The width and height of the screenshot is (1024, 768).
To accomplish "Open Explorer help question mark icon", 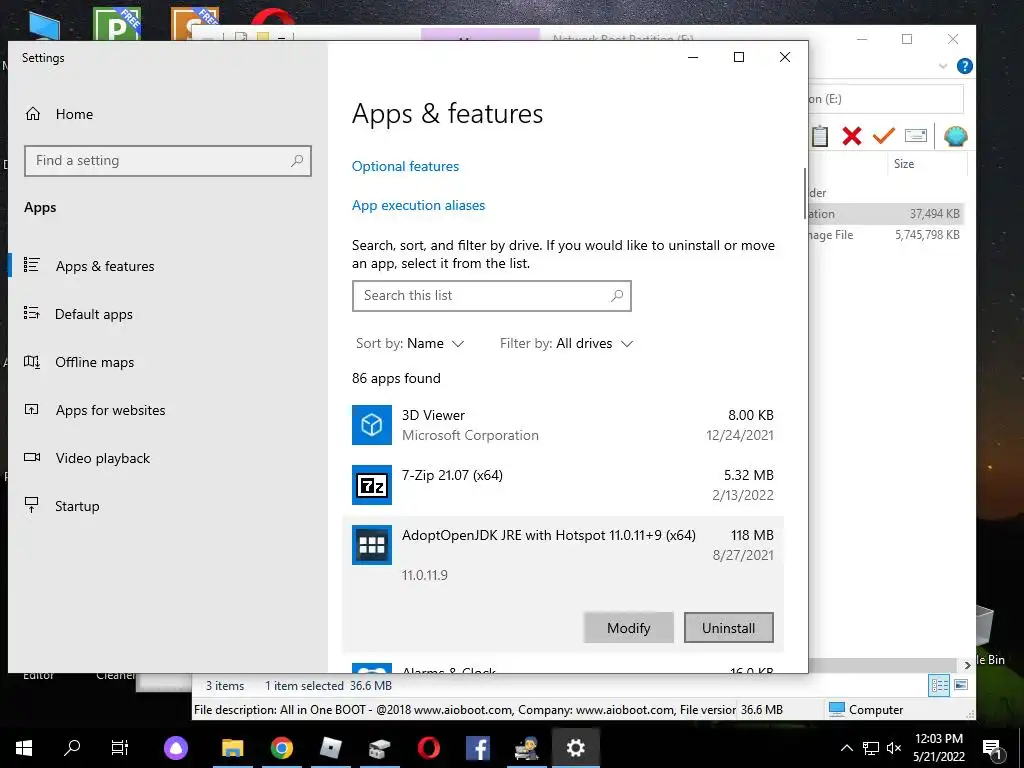I will pos(964,66).
